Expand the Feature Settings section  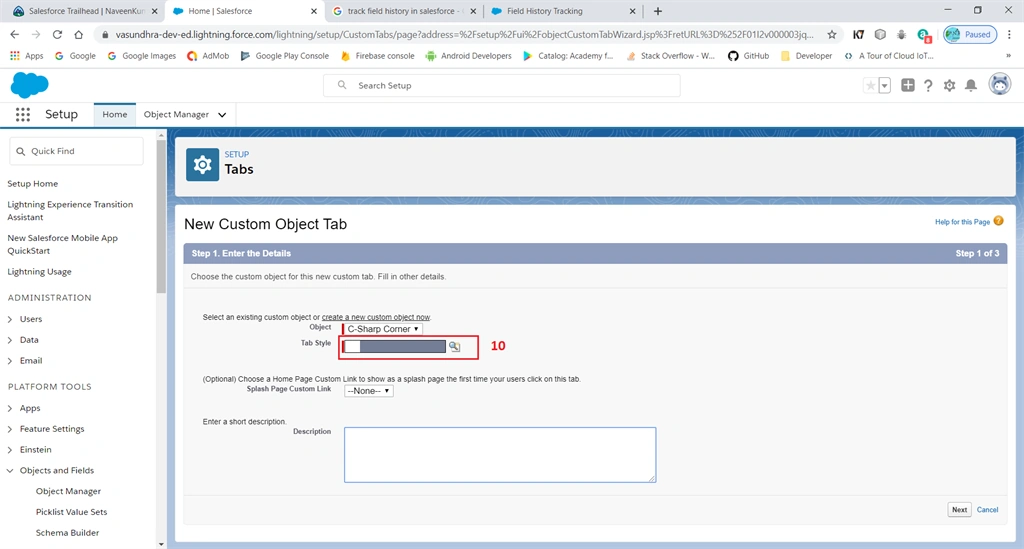click(10, 429)
